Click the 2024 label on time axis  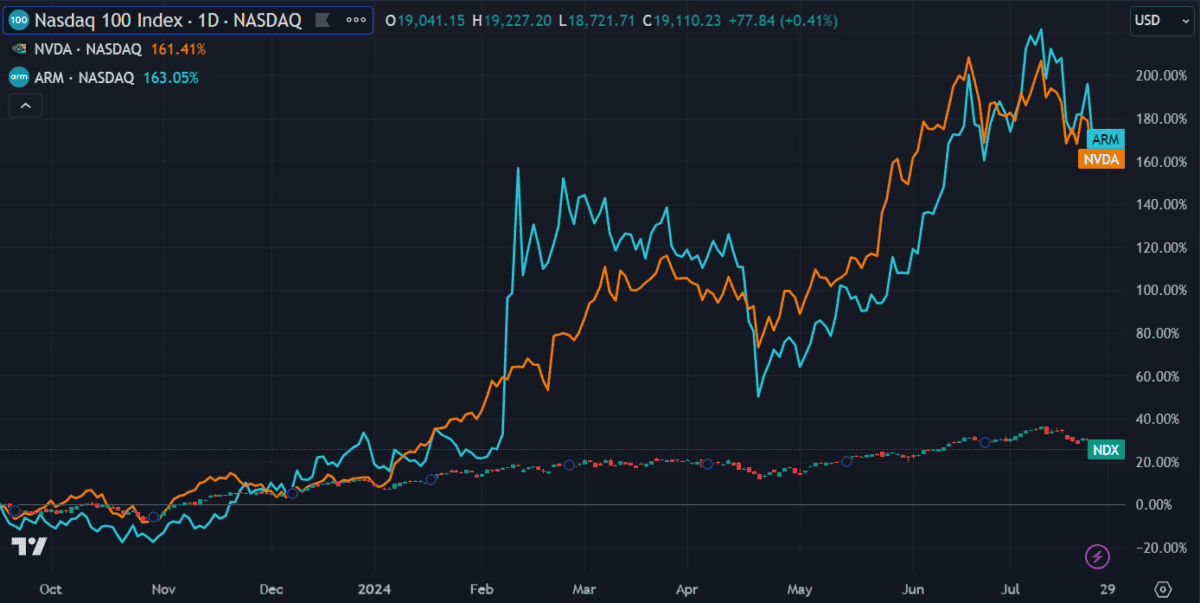(375, 587)
